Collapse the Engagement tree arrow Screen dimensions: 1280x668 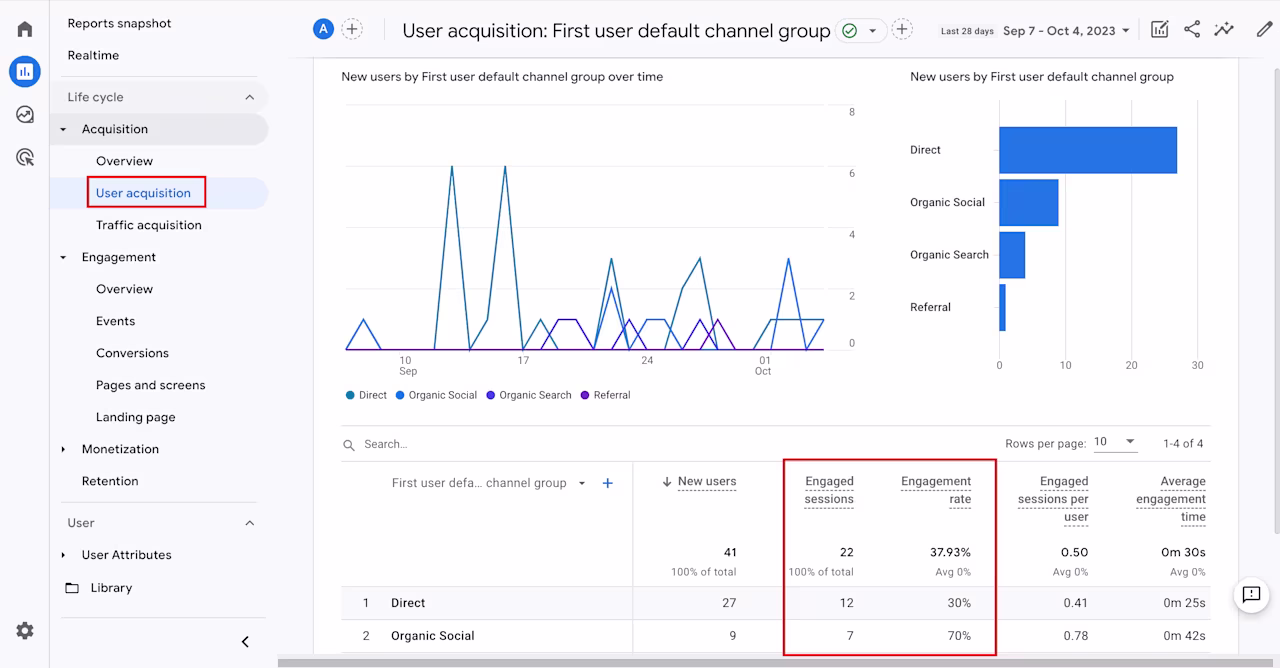[x=64, y=257]
